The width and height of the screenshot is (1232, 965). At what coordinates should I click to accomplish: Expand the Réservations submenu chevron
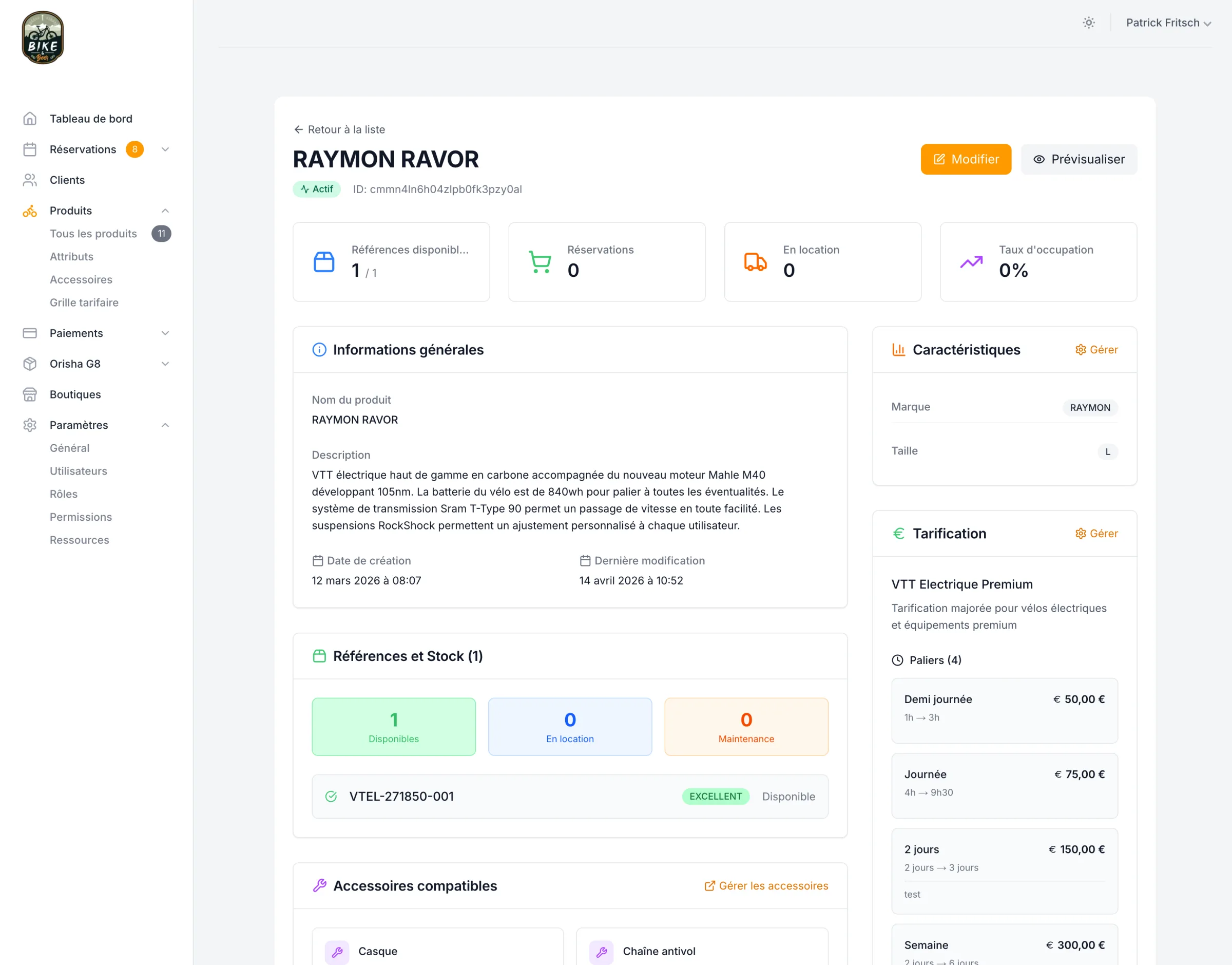(x=165, y=149)
